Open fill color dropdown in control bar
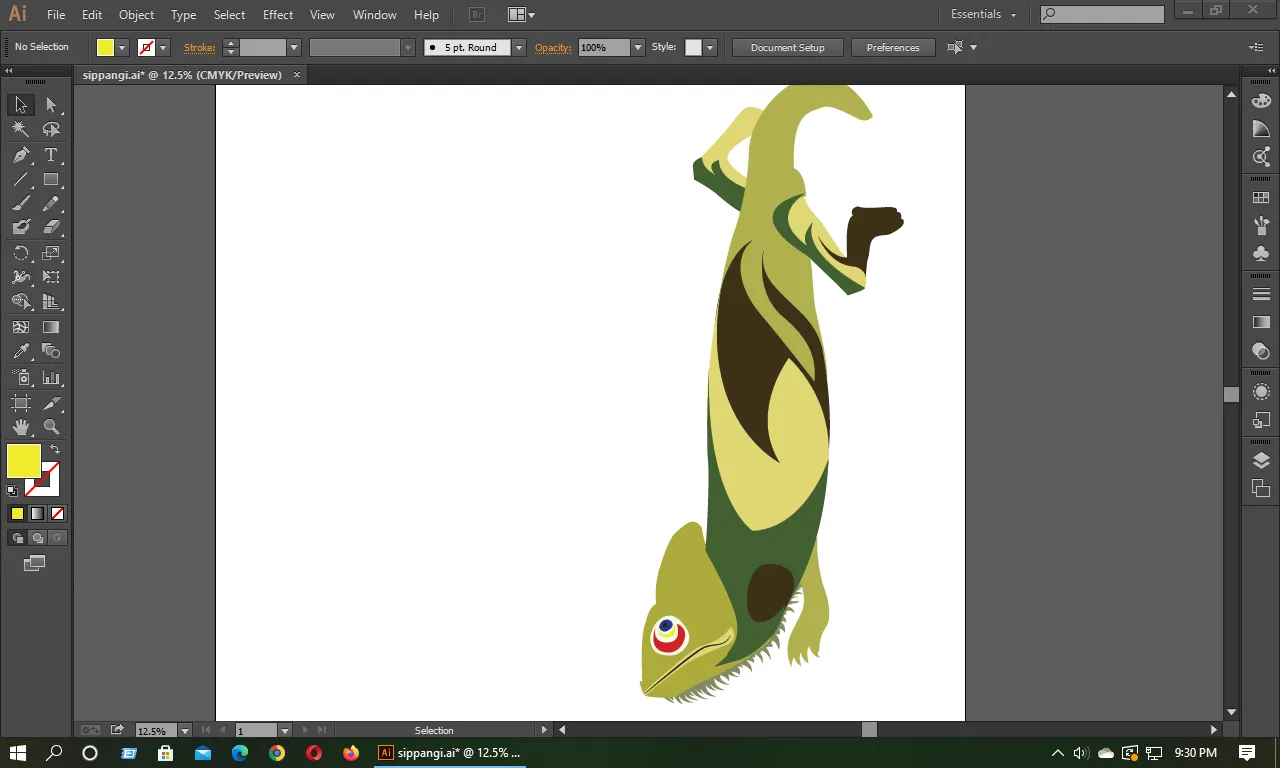 pos(122,47)
